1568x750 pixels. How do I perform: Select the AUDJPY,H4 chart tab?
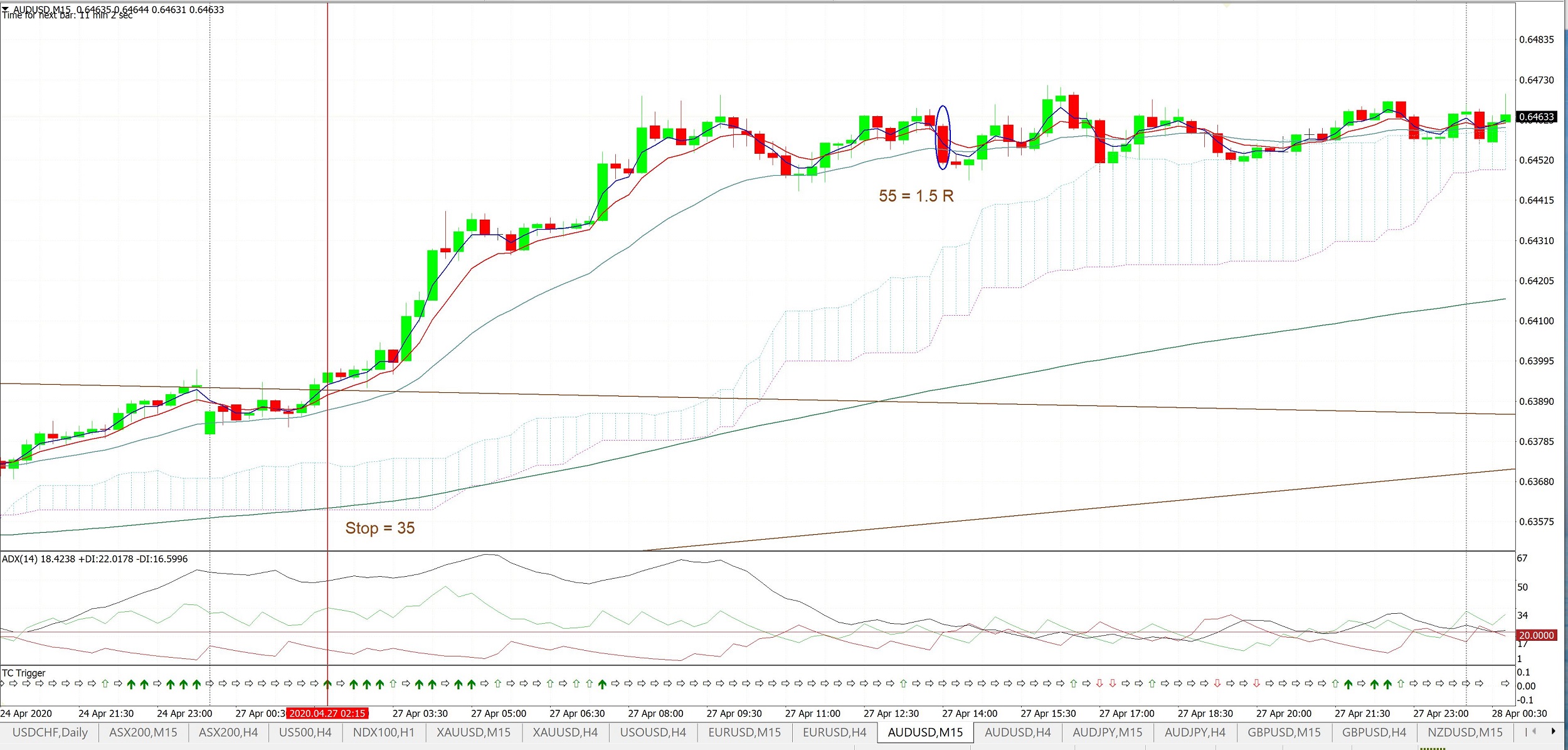pyautogui.click(x=1195, y=732)
